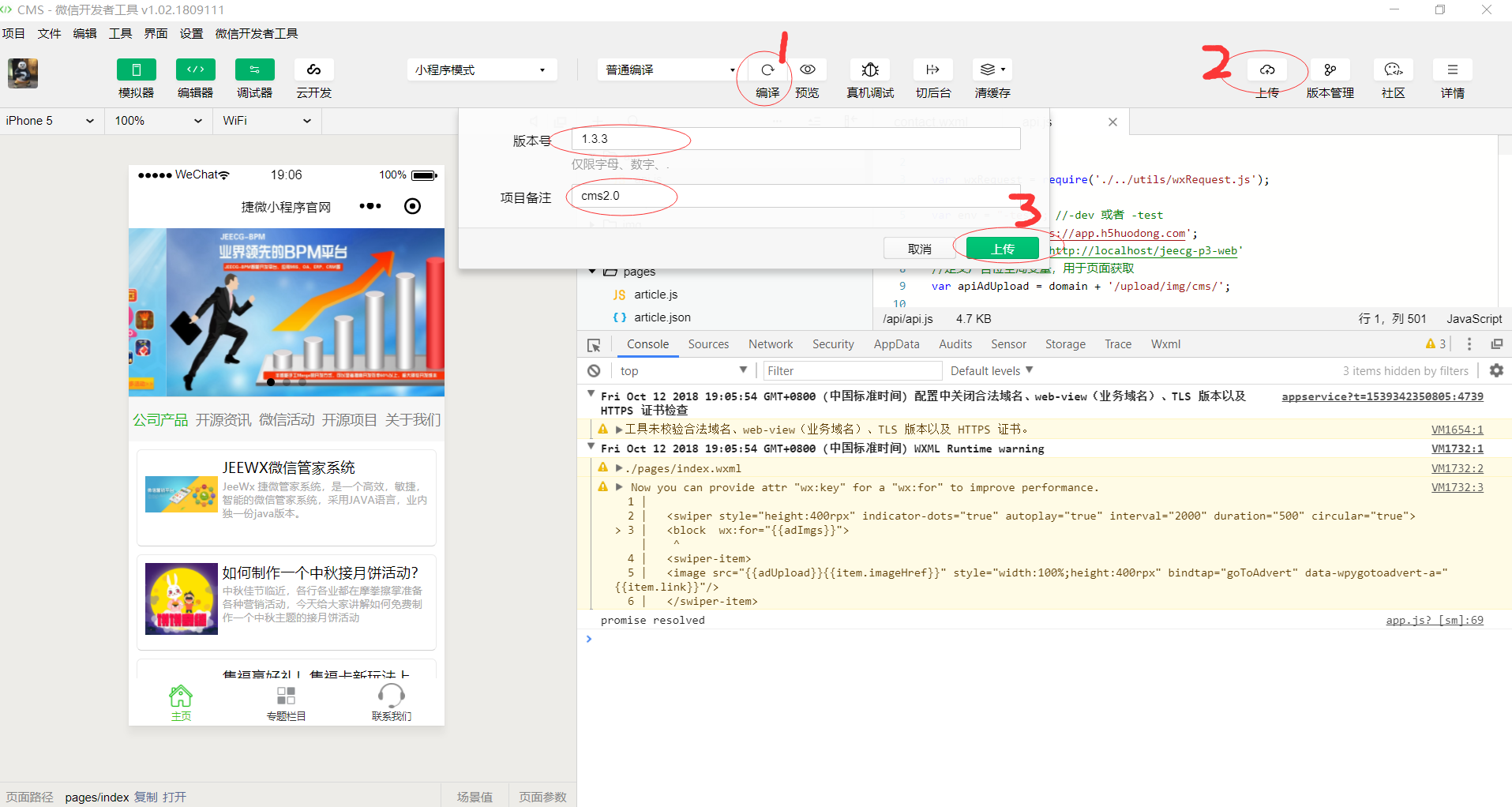This screenshot has width=1512, height=807.
Task: Open the compile mode (普通编译) dropdown
Action: coord(670,69)
